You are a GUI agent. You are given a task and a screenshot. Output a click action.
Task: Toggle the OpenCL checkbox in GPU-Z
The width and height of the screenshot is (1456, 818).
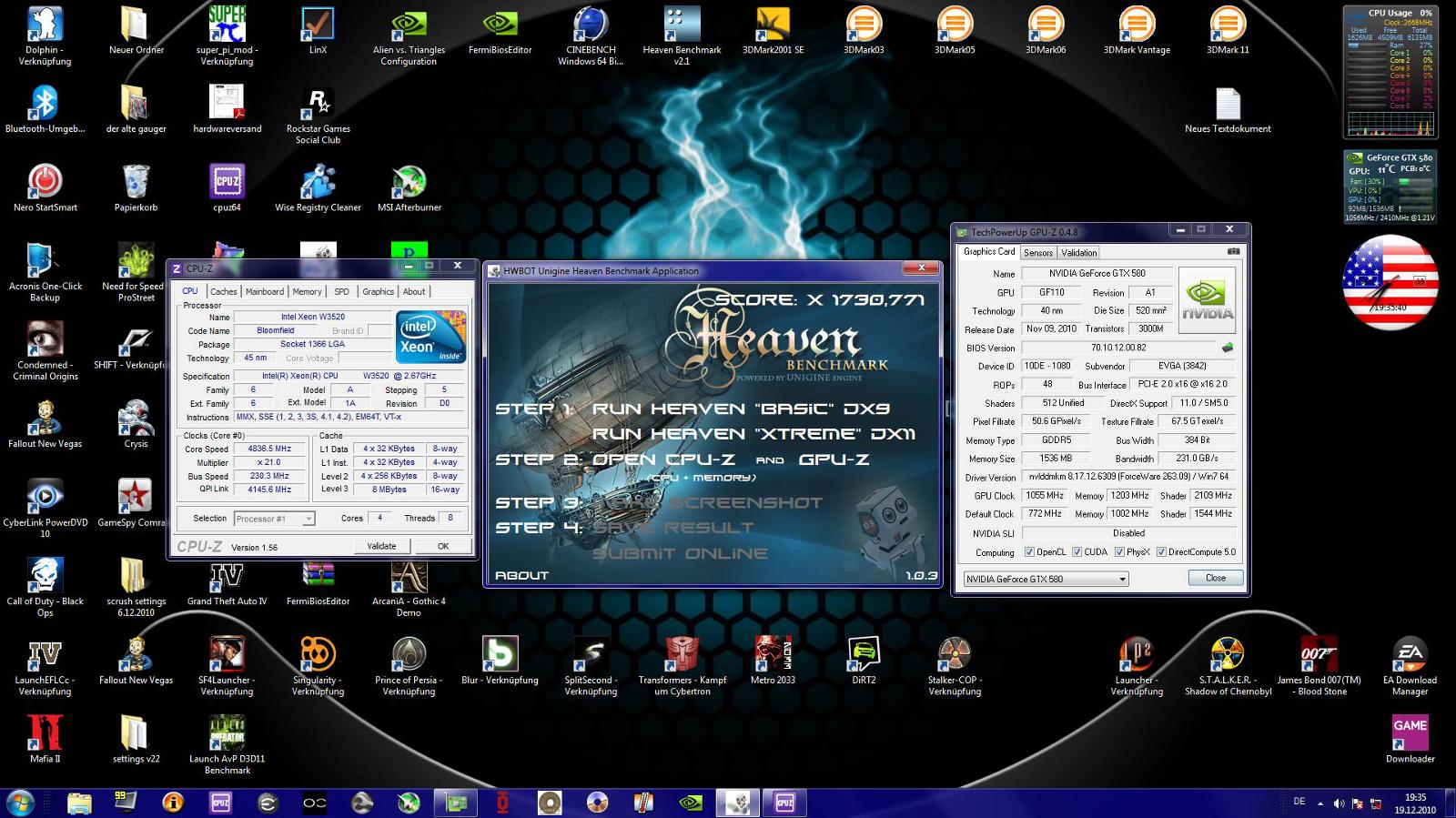click(x=1029, y=551)
